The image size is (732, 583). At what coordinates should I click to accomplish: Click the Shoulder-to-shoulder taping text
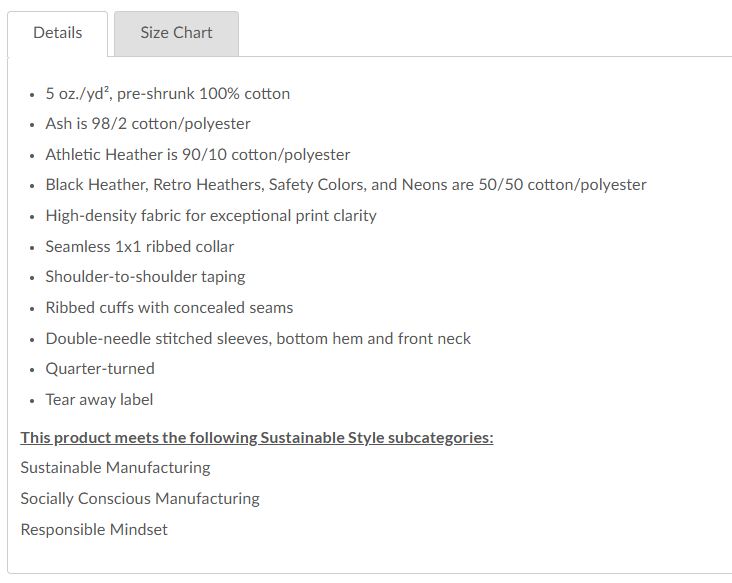[x=145, y=277]
